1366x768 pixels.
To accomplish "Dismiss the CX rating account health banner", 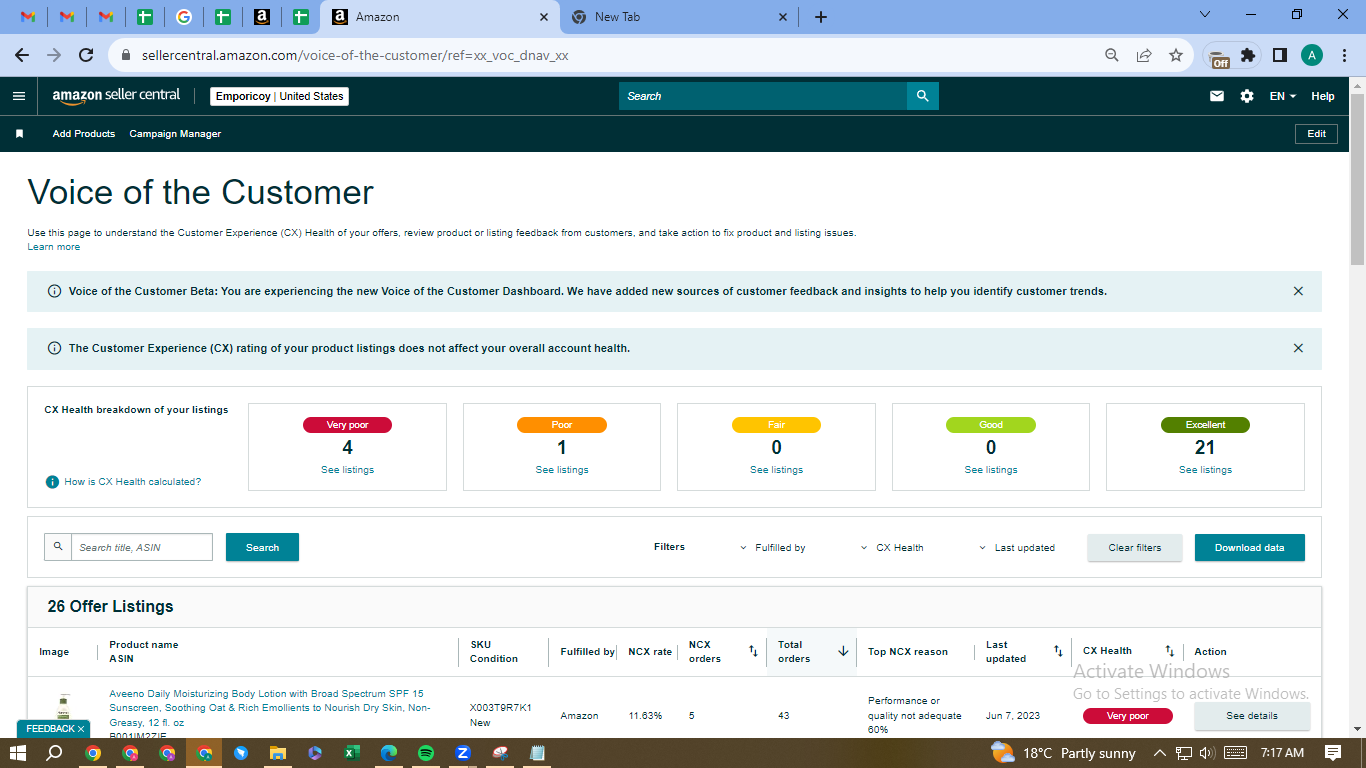I will click(1298, 348).
